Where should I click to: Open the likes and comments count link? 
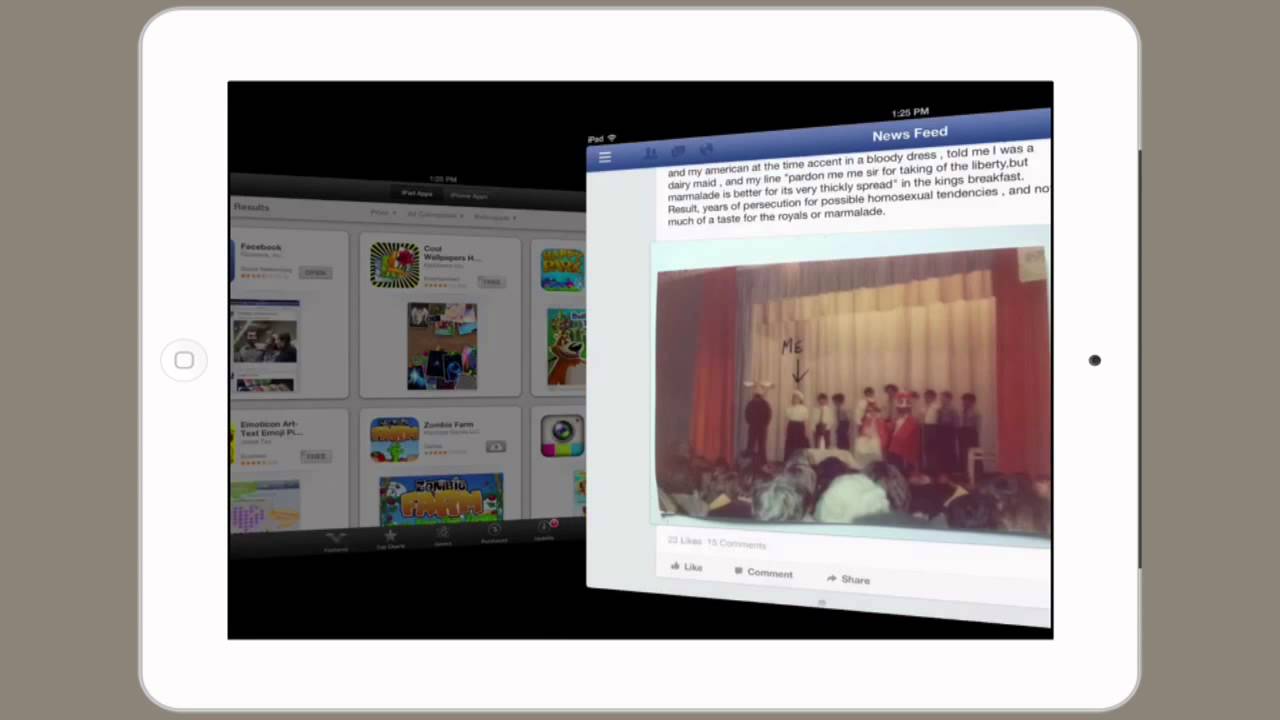717,542
